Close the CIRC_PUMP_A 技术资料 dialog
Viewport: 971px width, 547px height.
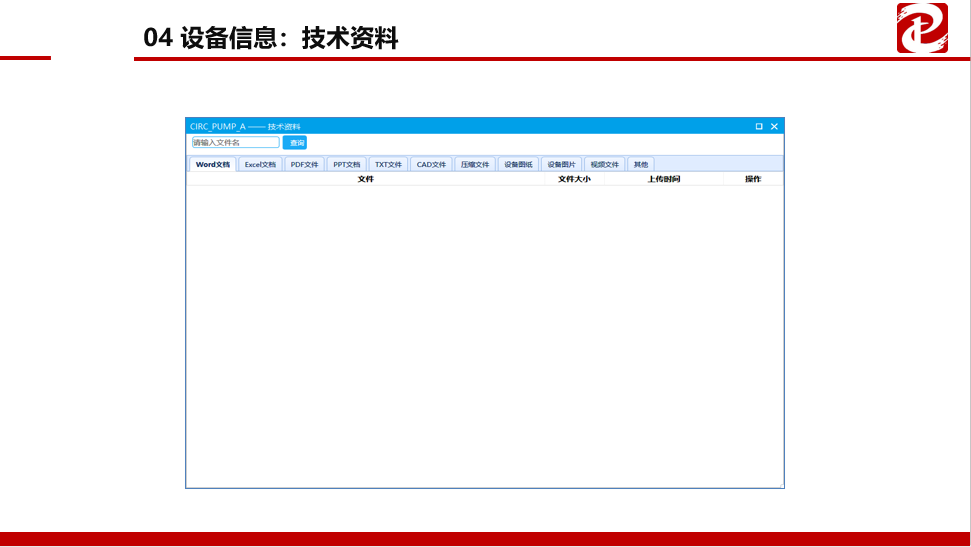774,126
